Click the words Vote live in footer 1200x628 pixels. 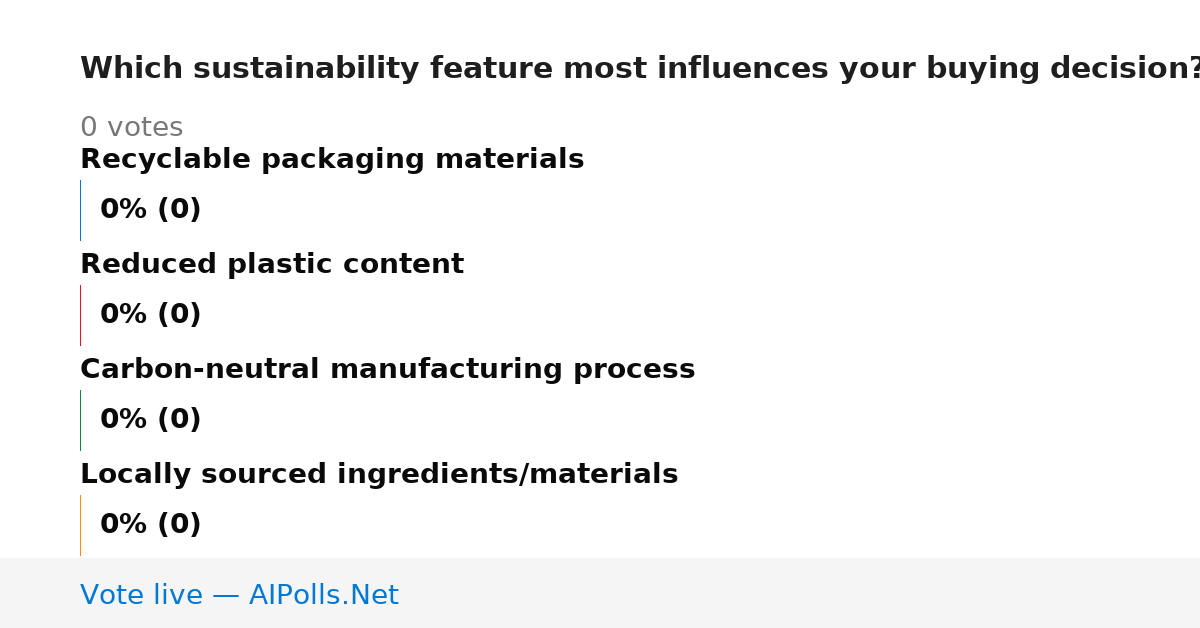[141, 596]
